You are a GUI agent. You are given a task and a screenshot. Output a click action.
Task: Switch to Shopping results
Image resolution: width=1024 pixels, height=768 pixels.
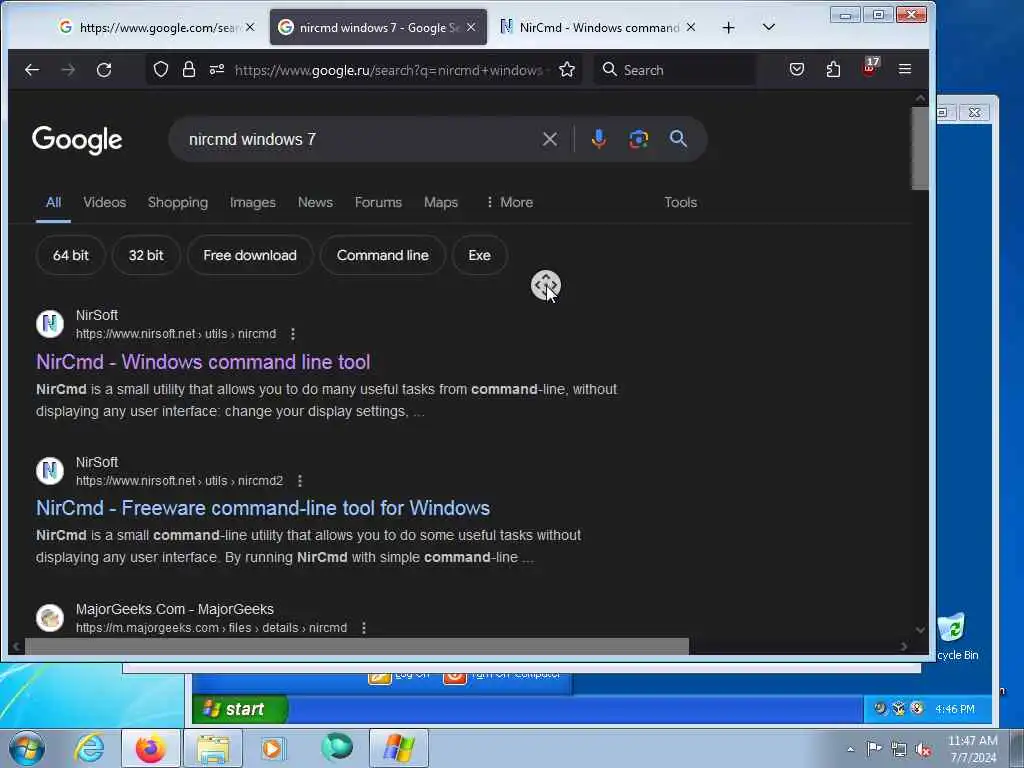178,202
